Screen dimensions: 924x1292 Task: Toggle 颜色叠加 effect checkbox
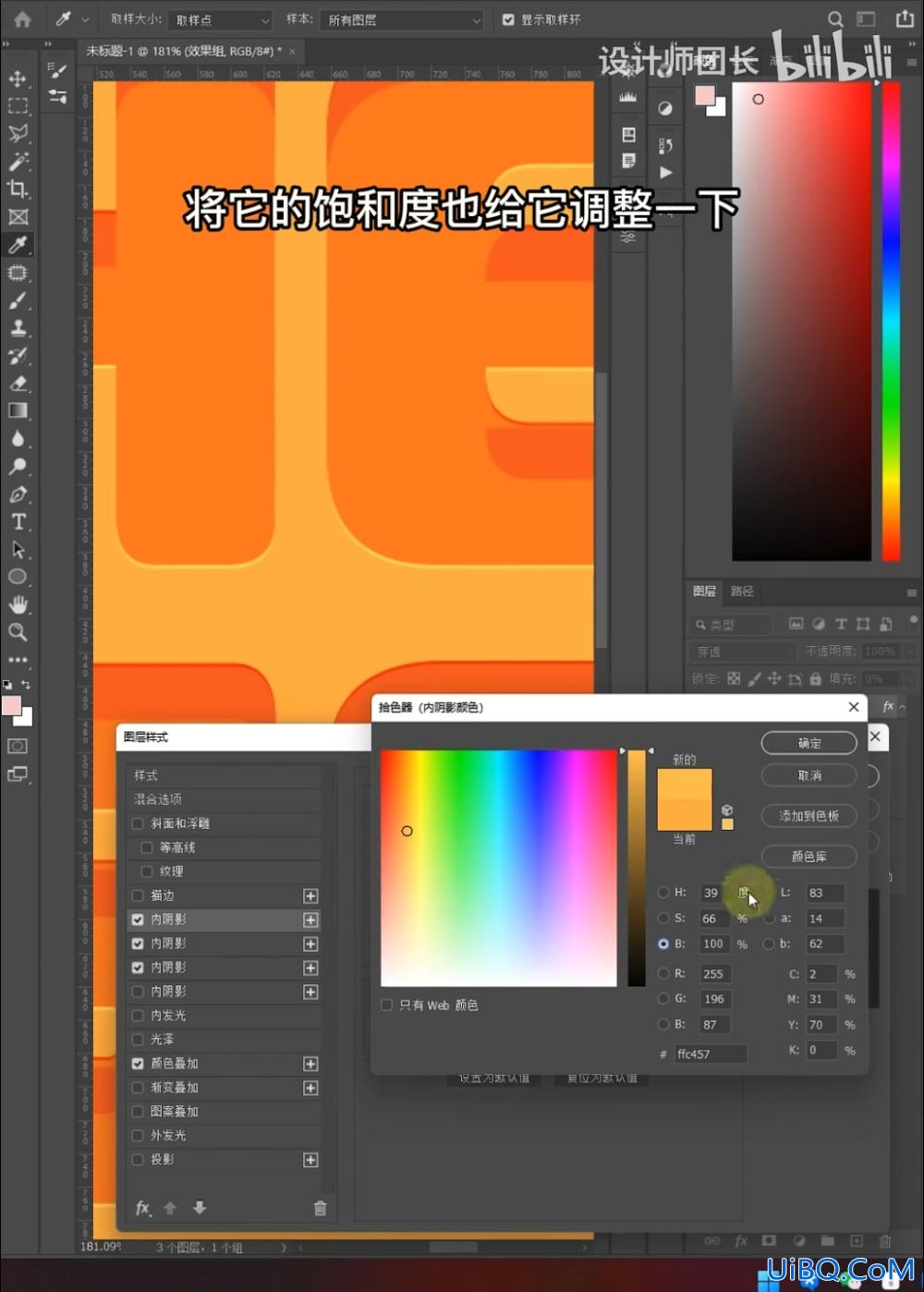pos(138,1064)
